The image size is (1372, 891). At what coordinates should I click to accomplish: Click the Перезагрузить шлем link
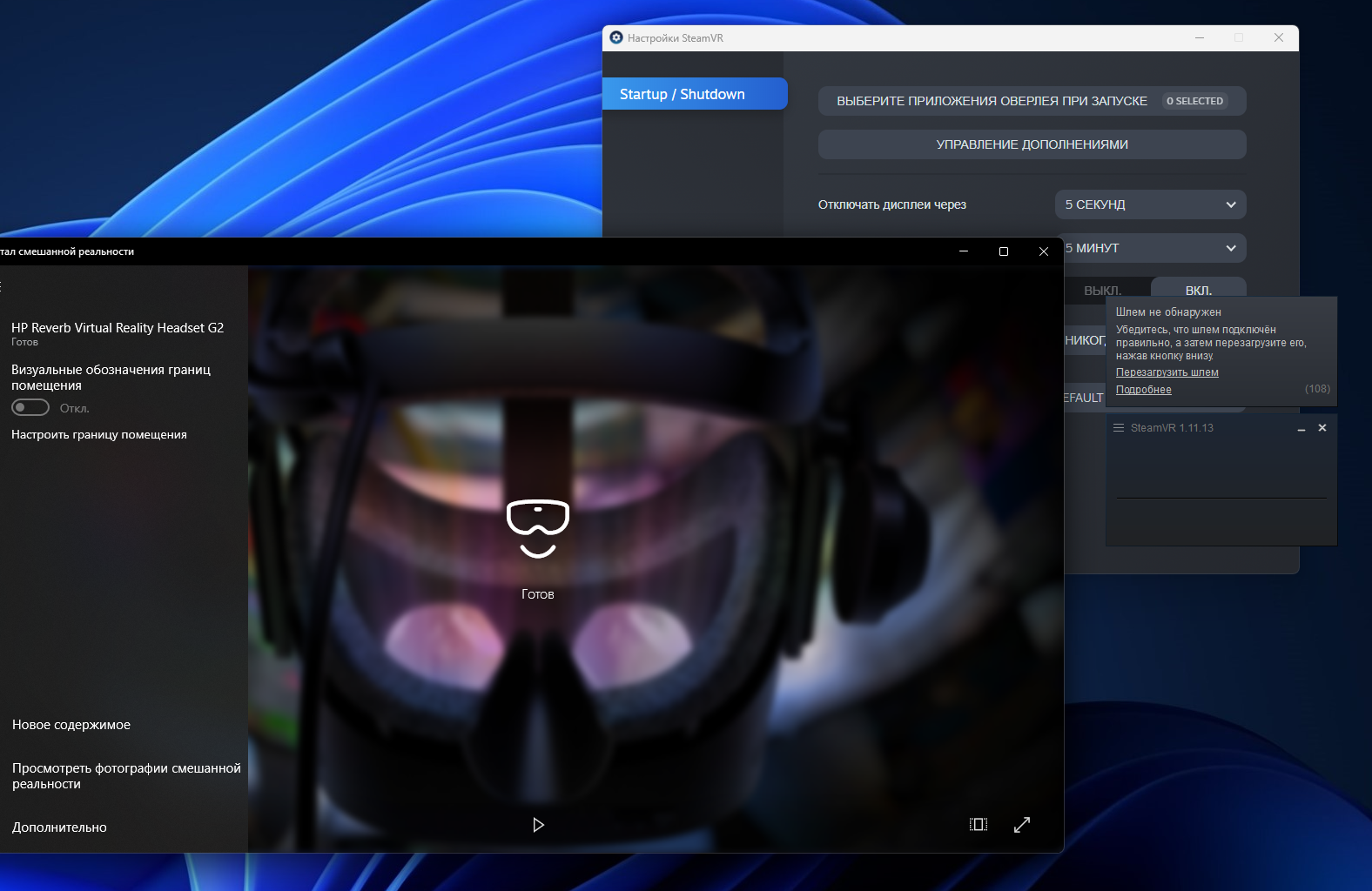click(1167, 372)
